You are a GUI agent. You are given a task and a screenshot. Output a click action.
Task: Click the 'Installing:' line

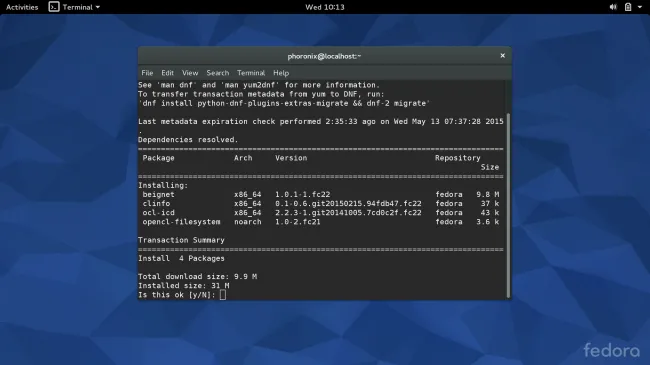(163, 185)
